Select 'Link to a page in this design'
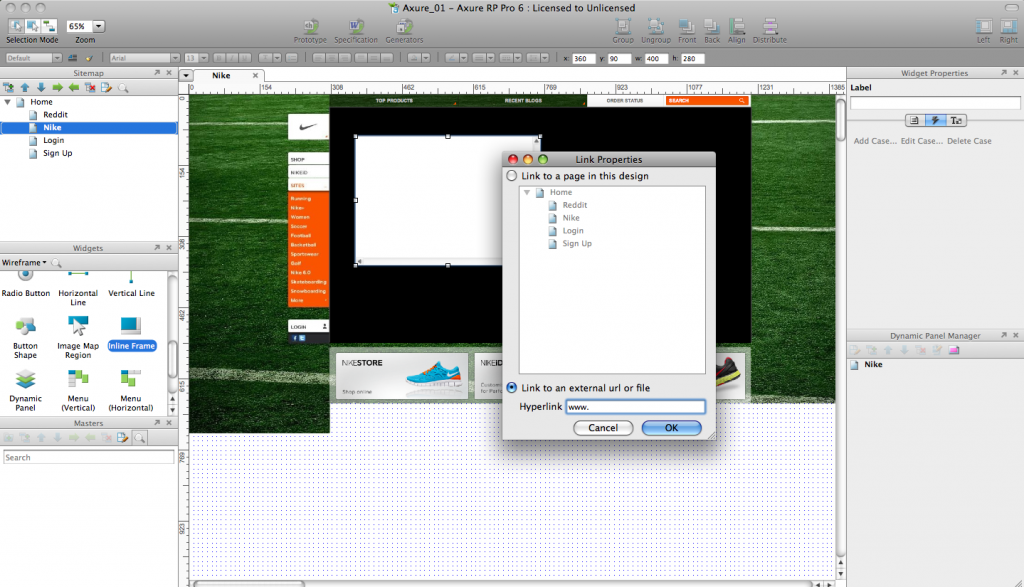This screenshot has height=587, width=1024. (x=511, y=176)
